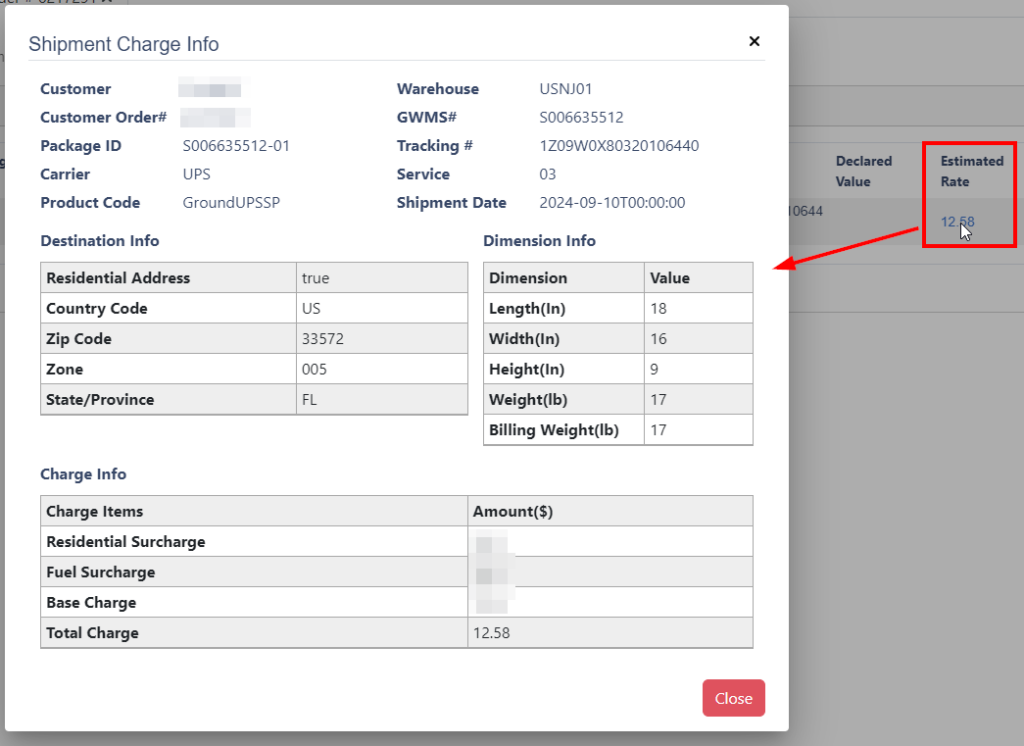Click the Product Code label
This screenshot has width=1024, height=746.
[90, 203]
